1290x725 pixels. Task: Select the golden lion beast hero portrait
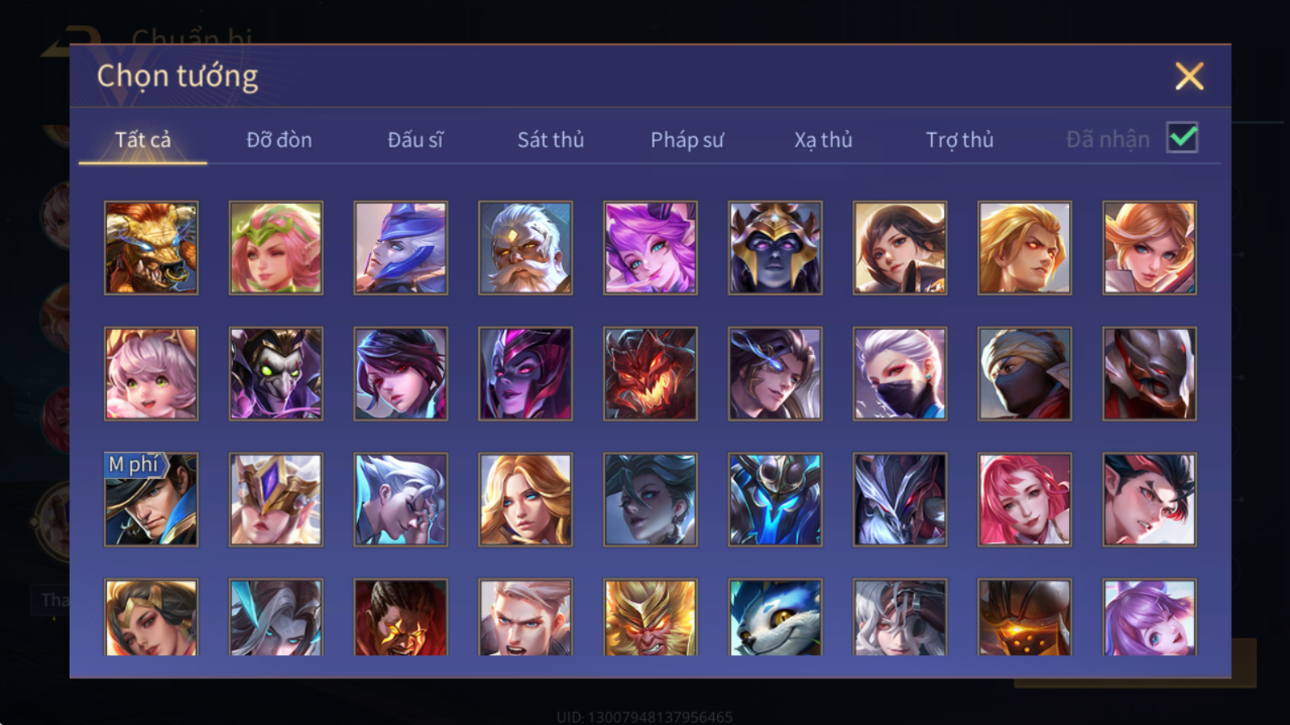pyautogui.click(x=151, y=248)
